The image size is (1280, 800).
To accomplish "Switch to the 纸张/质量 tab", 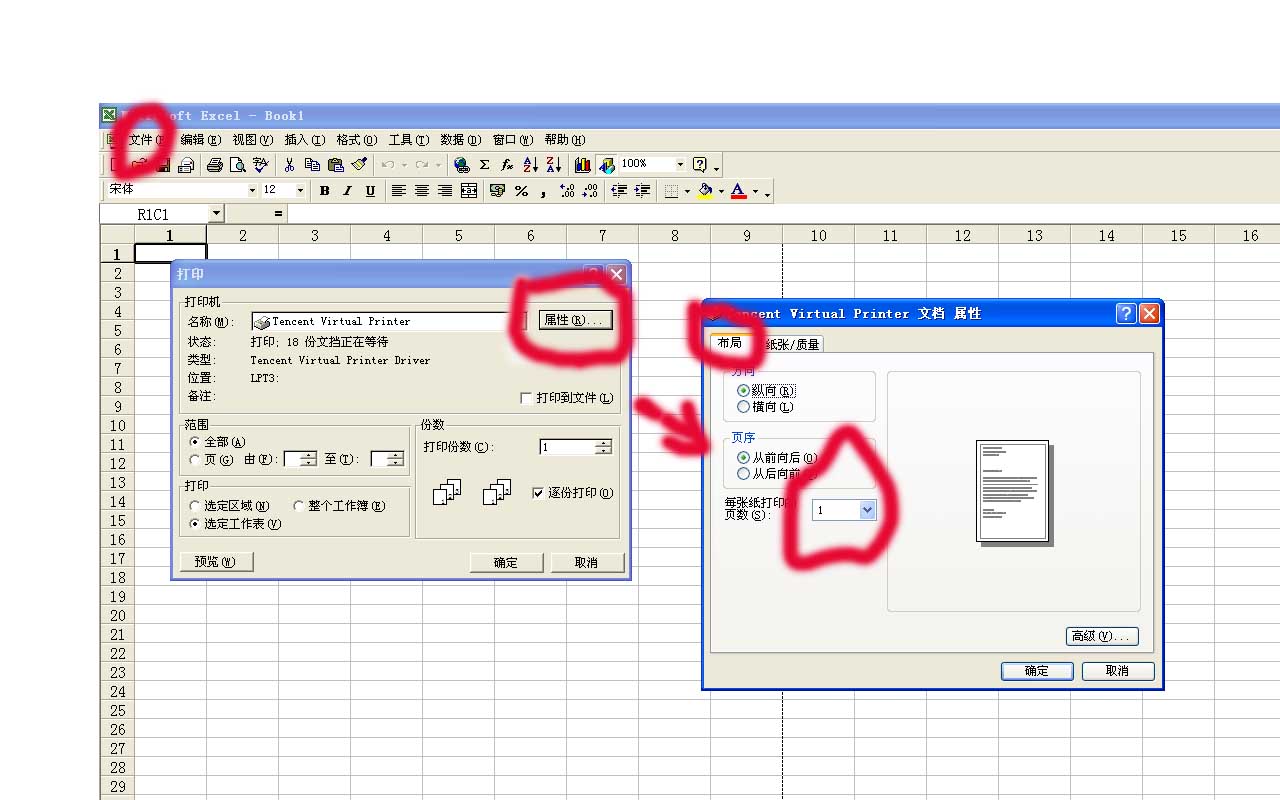I will click(792, 344).
